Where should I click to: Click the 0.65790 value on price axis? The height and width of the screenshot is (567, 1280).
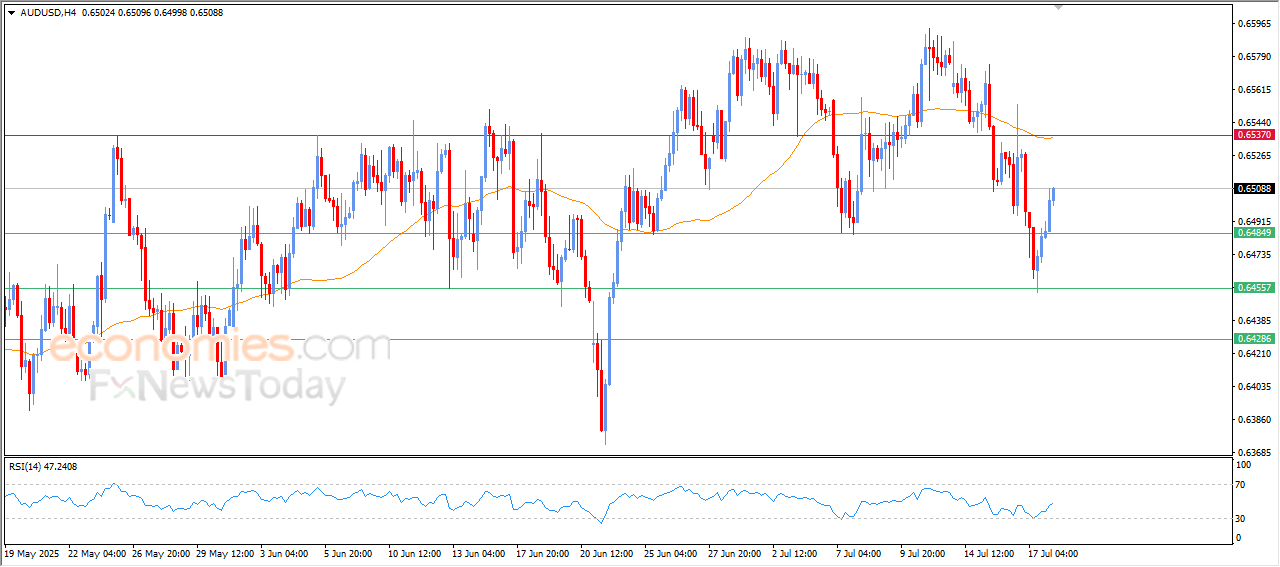pos(1254,56)
